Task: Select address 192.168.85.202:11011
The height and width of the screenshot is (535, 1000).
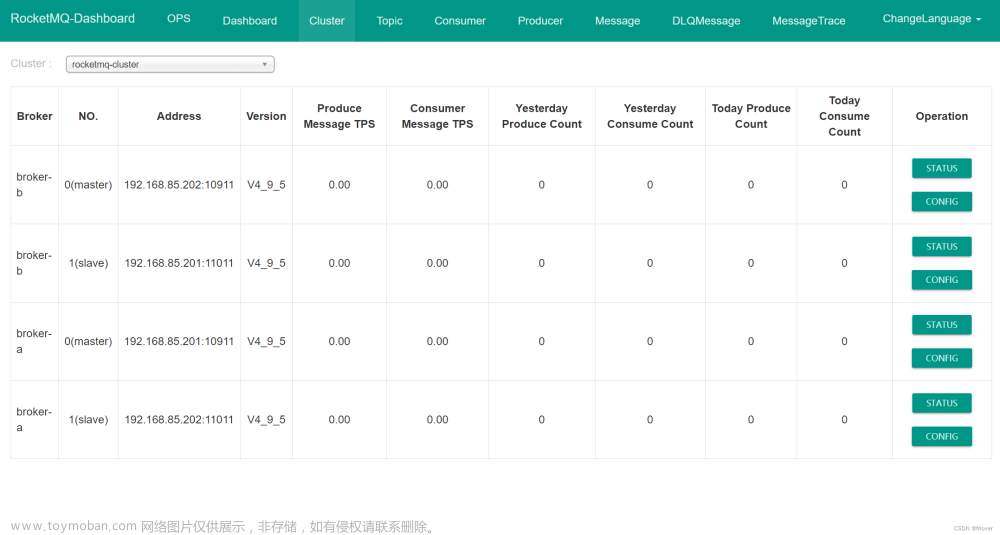Action: pyautogui.click(x=179, y=420)
